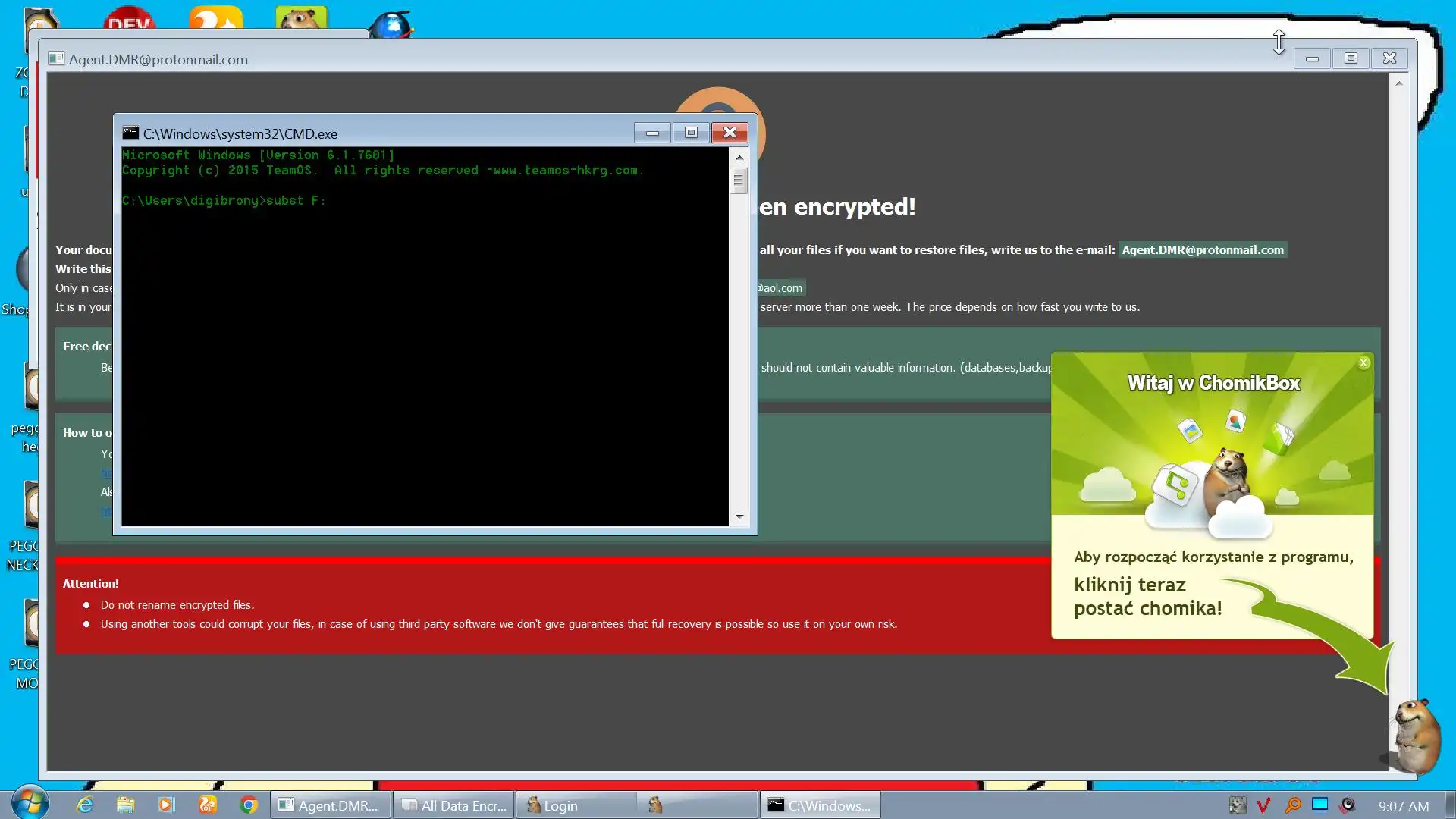Open Windows Media Player taskbar icon
The width and height of the screenshot is (1456, 819).
coord(166,805)
